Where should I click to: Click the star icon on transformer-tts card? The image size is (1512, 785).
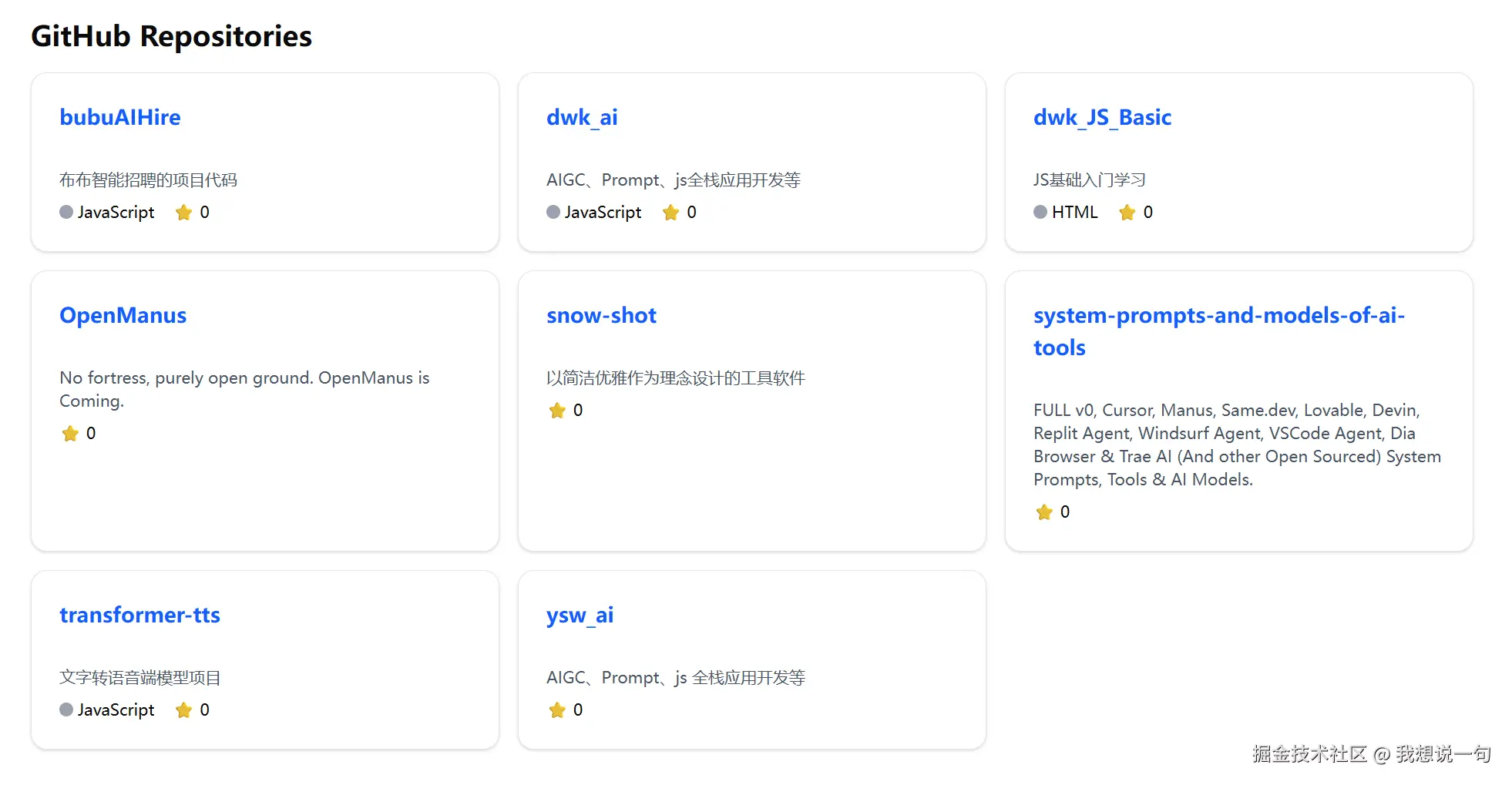[183, 710]
